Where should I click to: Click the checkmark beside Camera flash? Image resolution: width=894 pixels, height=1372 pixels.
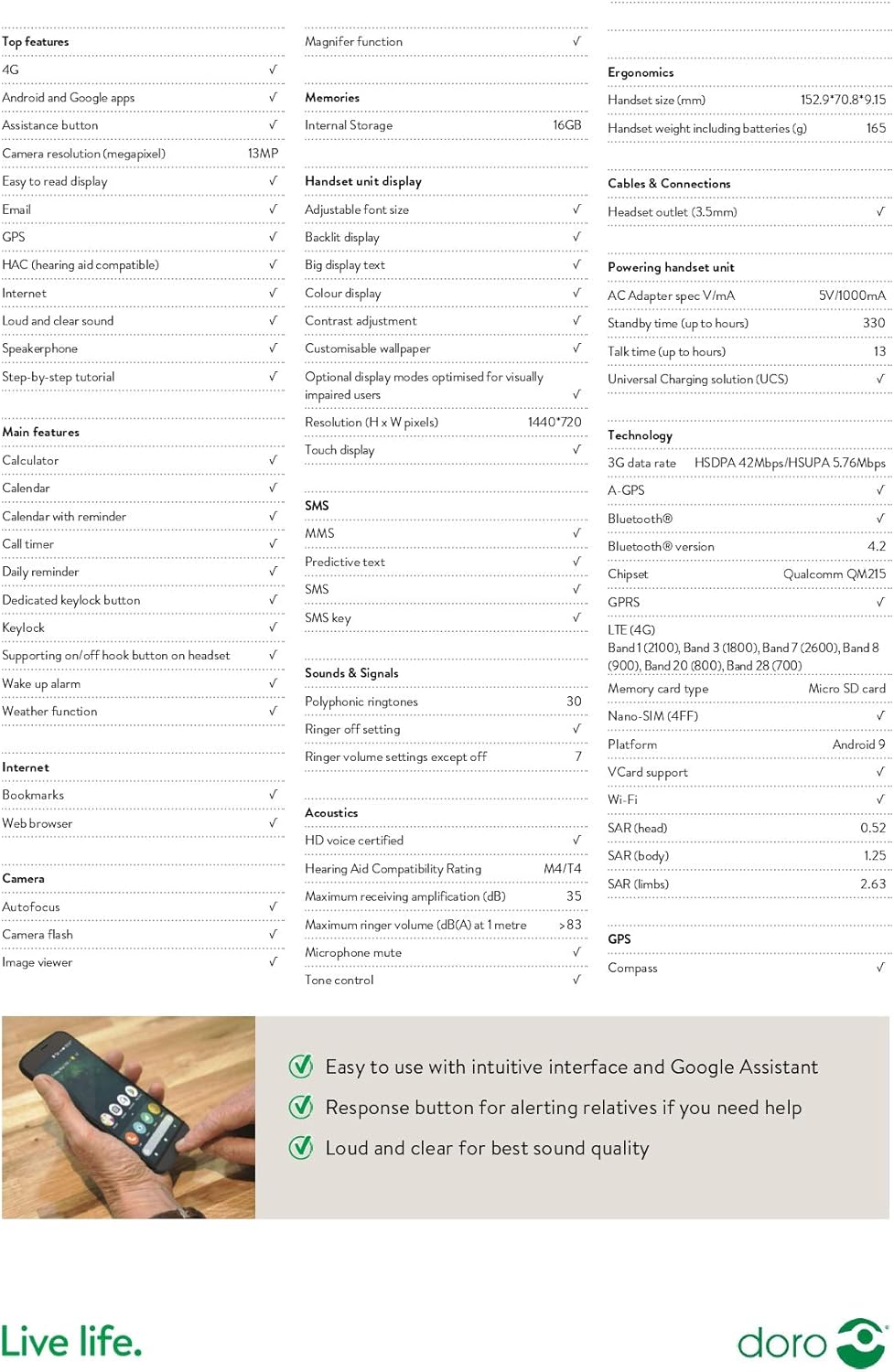tap(273, 934)
